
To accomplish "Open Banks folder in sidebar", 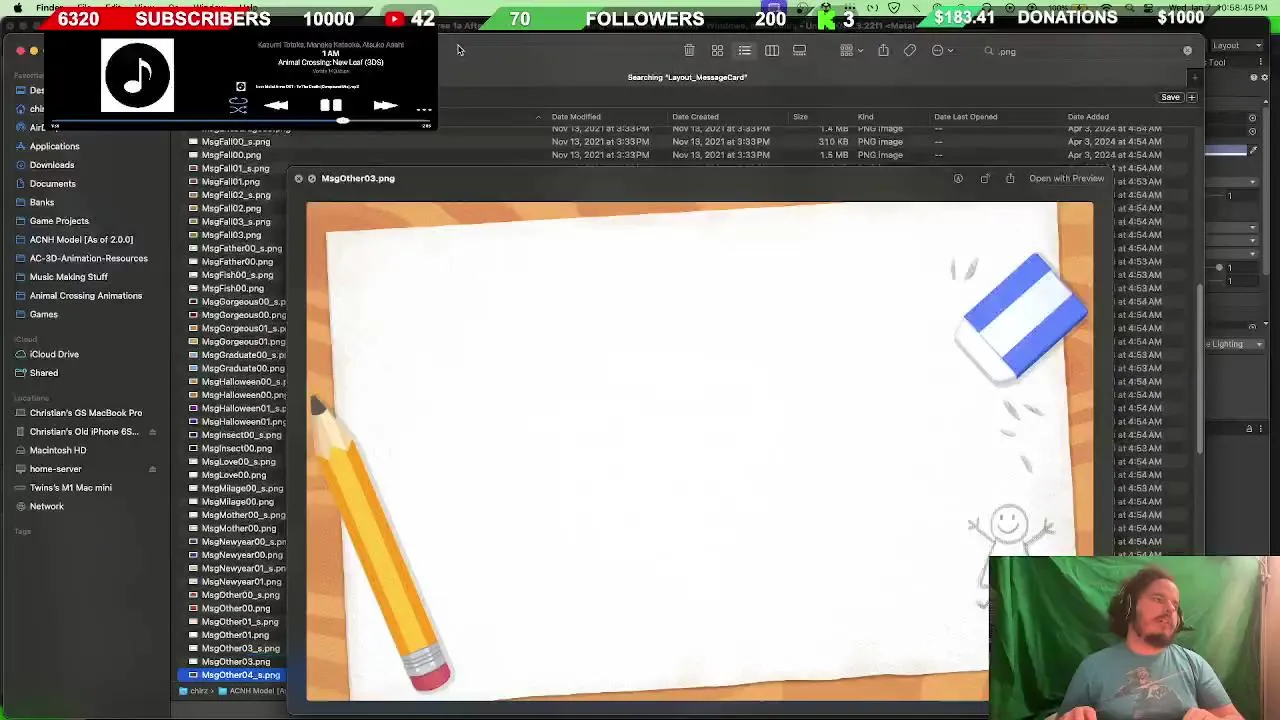I will point(42,203).
